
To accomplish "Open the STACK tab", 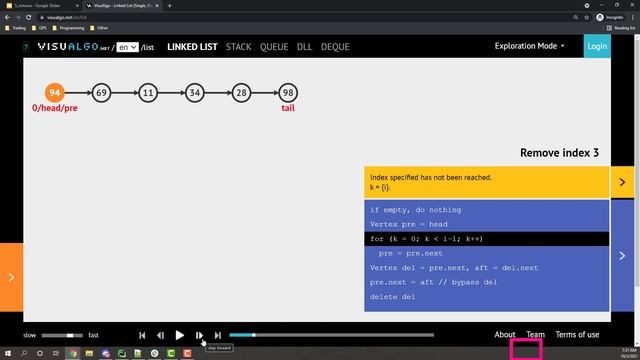I will click(x=238, y=47).
